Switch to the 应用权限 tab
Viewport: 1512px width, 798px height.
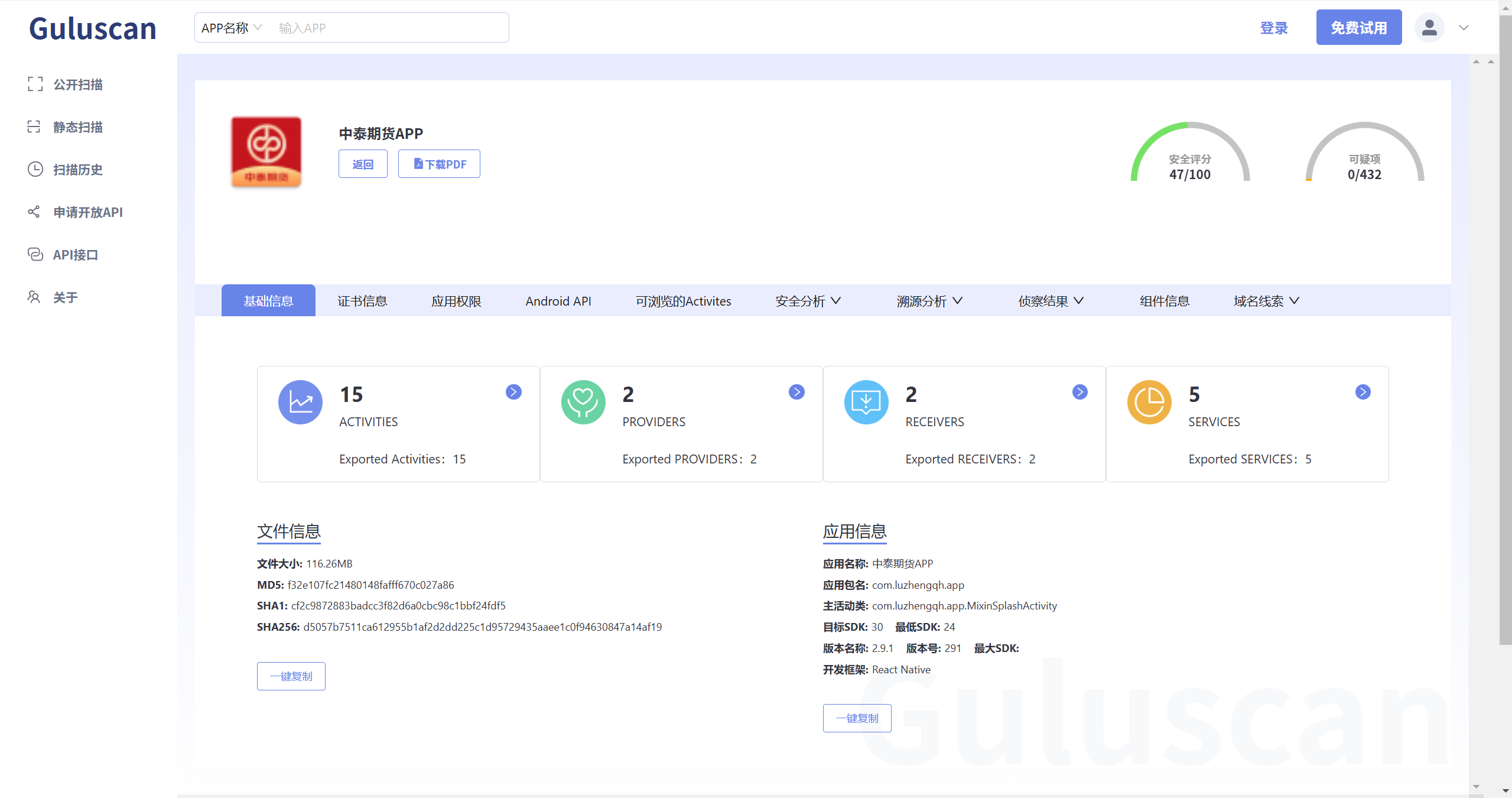click(x=456, y=301)
